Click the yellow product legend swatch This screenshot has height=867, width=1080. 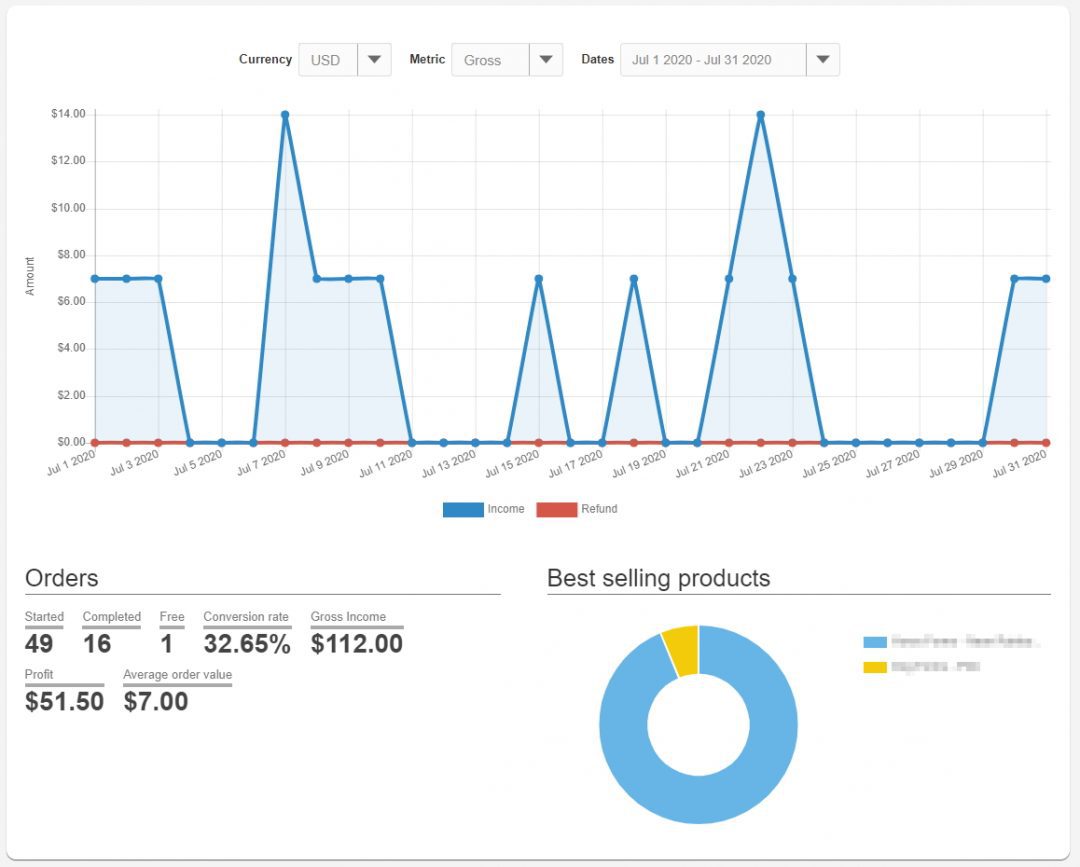point(875,667)
